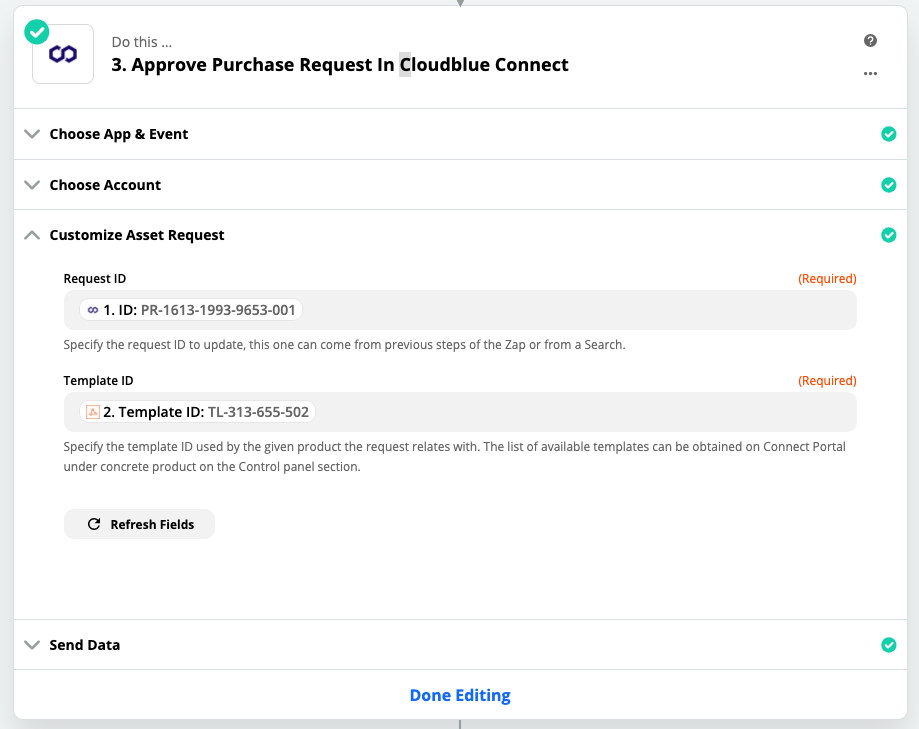Click green status check for Send Data
Image resolution: width=919 pixels, height=729 pixels.
coord(889,645)
